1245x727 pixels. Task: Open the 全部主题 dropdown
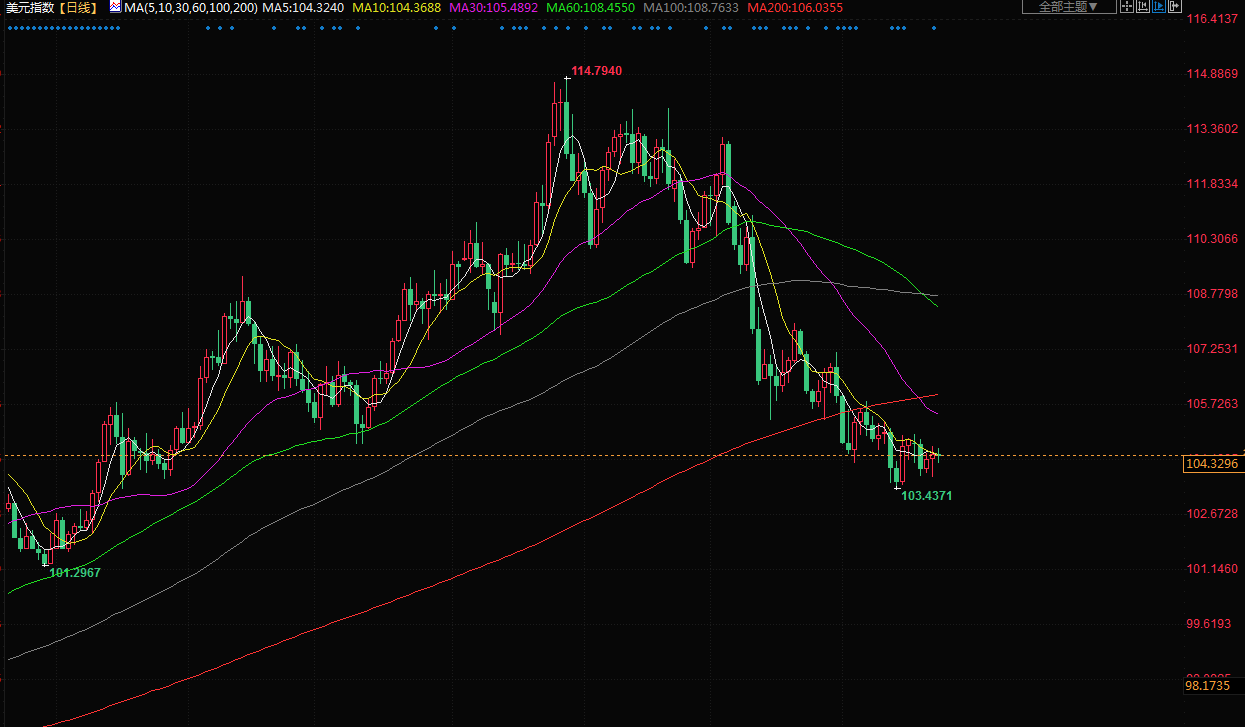1068,6
